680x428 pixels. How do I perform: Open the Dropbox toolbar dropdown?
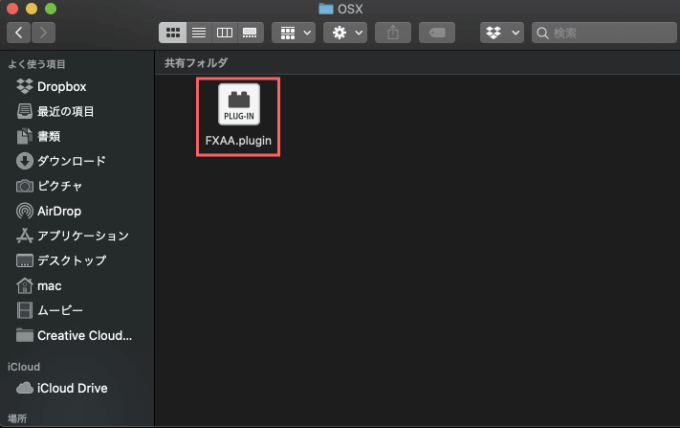502,33
